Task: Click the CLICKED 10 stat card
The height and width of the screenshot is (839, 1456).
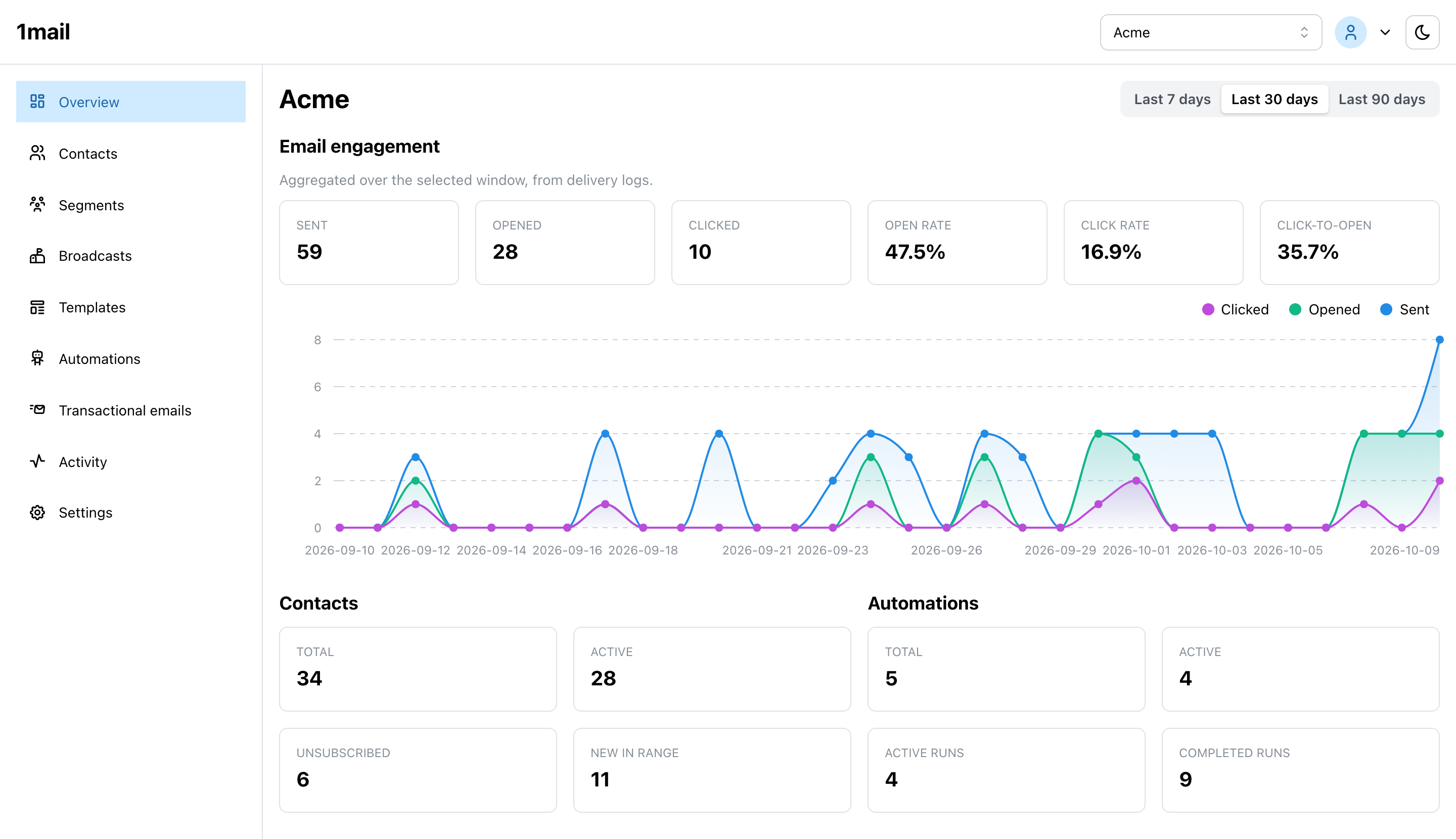Action: (x=761, y=243)
